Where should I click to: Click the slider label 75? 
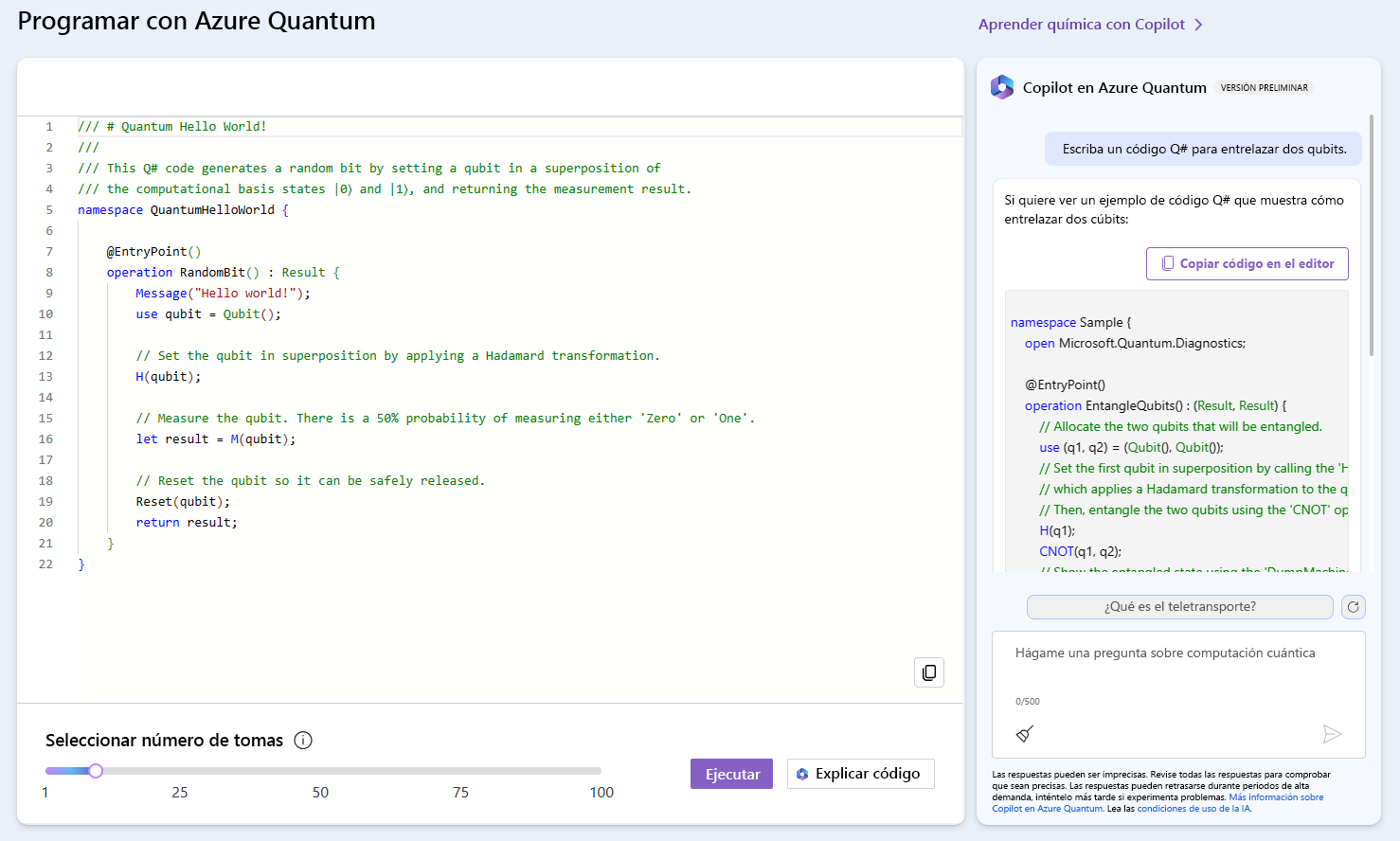pyautogui.click(x=460, y=793)
